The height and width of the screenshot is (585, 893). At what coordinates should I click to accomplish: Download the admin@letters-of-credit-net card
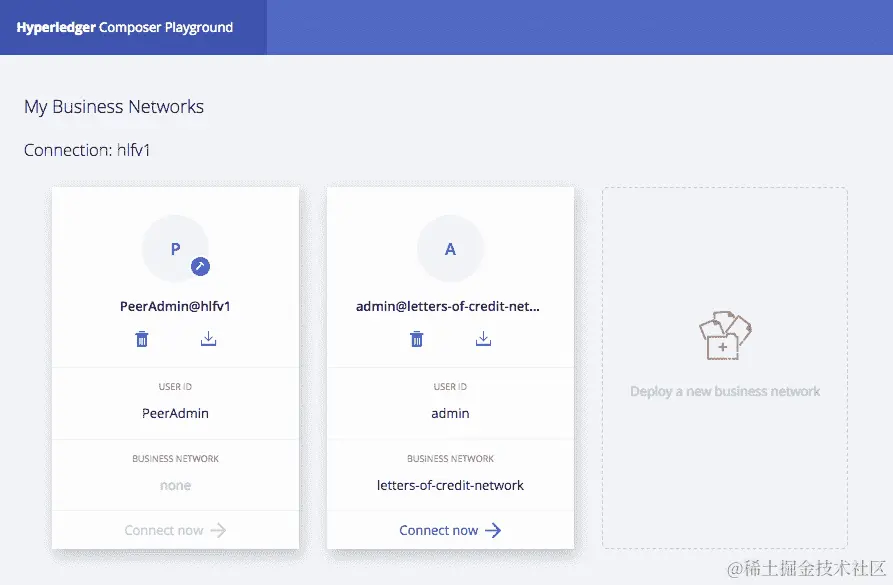(484, 338)
